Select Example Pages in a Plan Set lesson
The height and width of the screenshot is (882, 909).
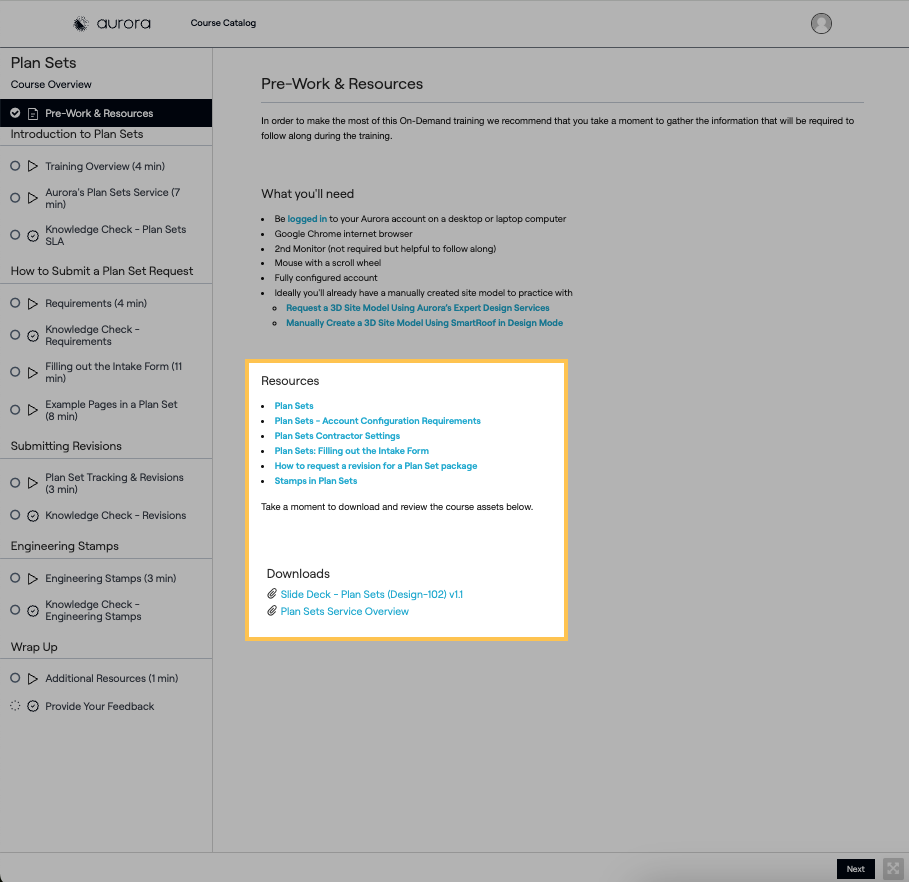pyautogui.click(x=111, y=411)
